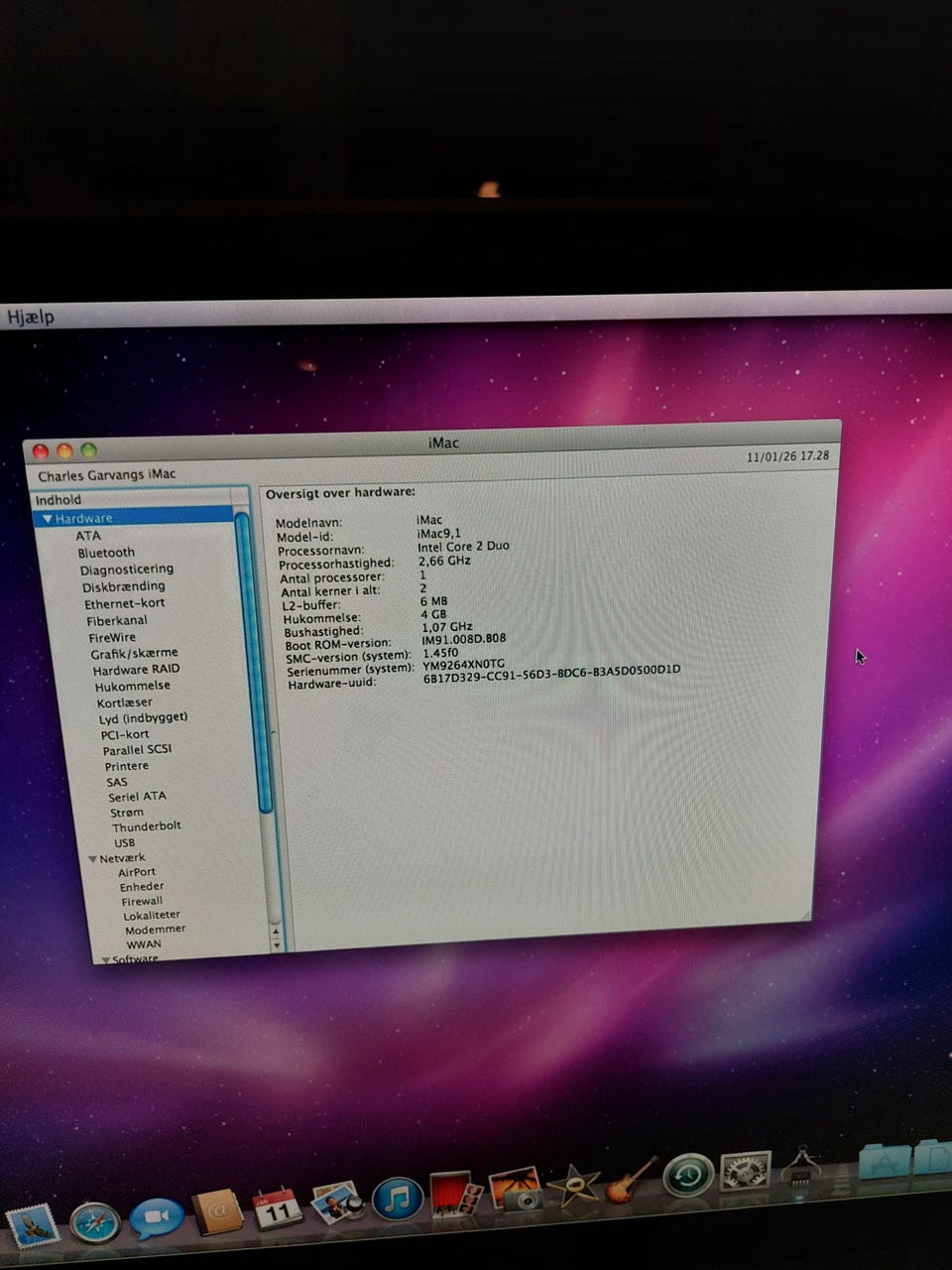This screenshot has height=1270, width=952.
Task: Collapse the Hardware category triangle
Action: [x=47, y=519]
